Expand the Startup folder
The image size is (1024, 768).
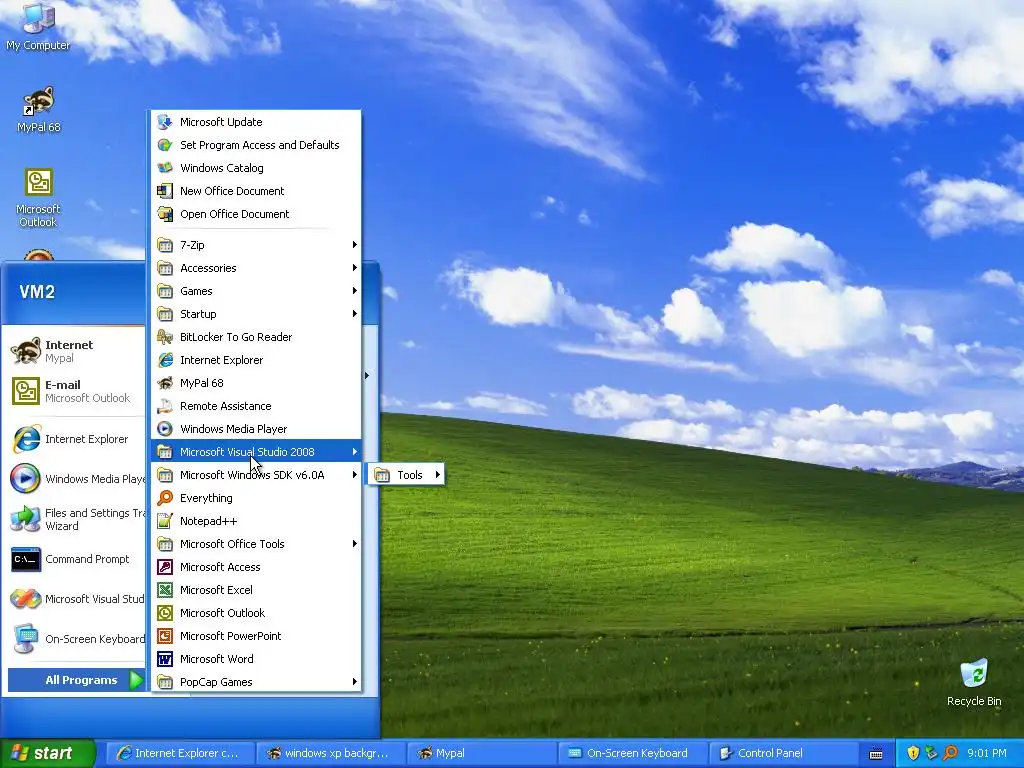(x=256, y=314)
